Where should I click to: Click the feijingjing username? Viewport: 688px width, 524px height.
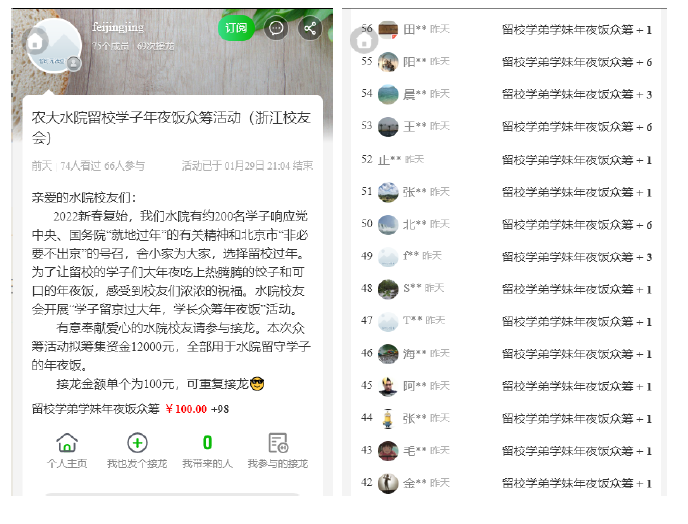click(x=118, y=27)
